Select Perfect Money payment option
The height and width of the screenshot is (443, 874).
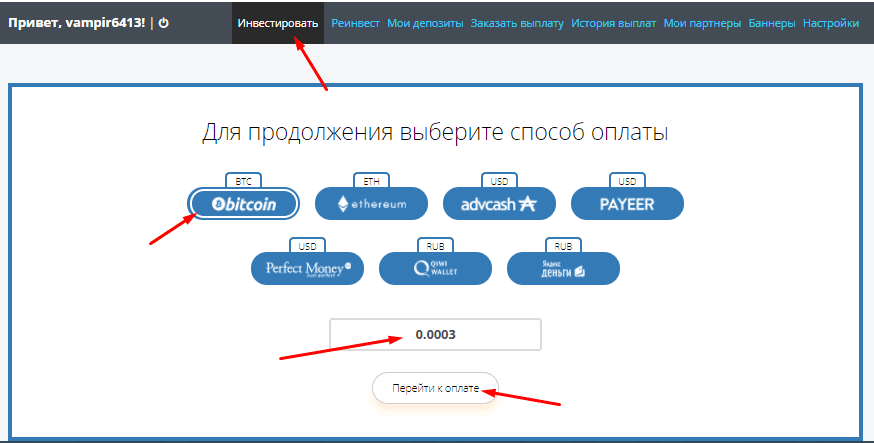[x=307, y=269]
